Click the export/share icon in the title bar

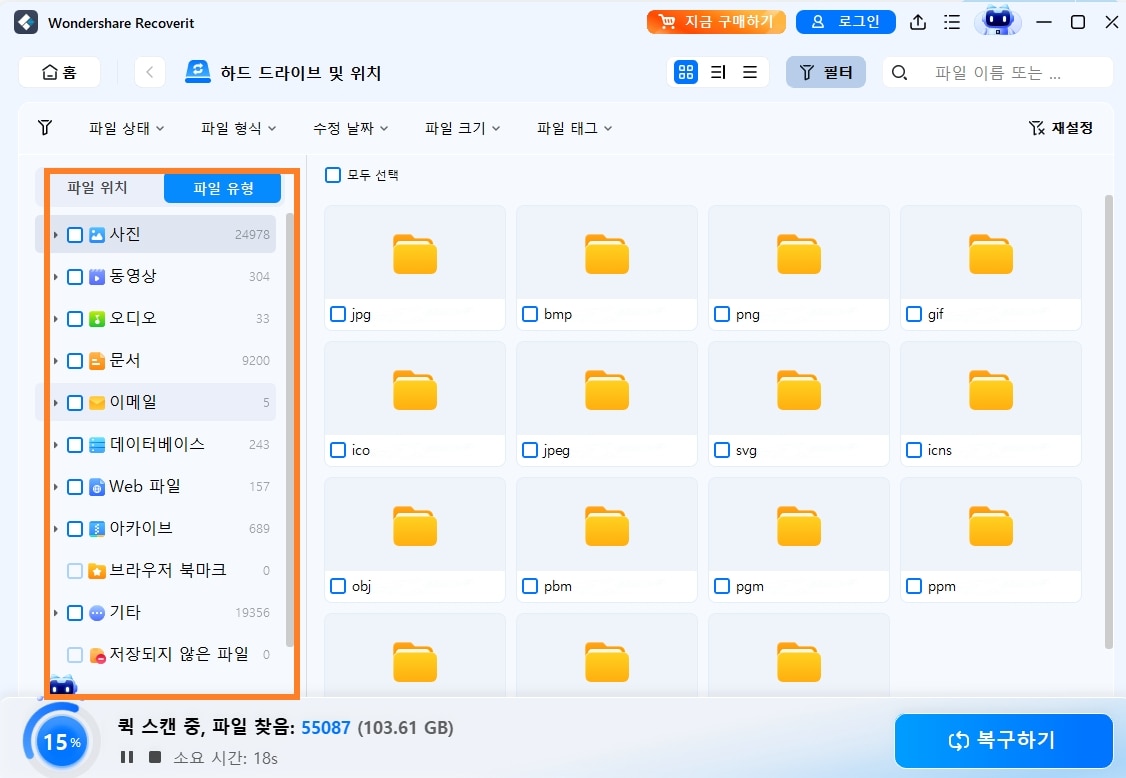918,21
